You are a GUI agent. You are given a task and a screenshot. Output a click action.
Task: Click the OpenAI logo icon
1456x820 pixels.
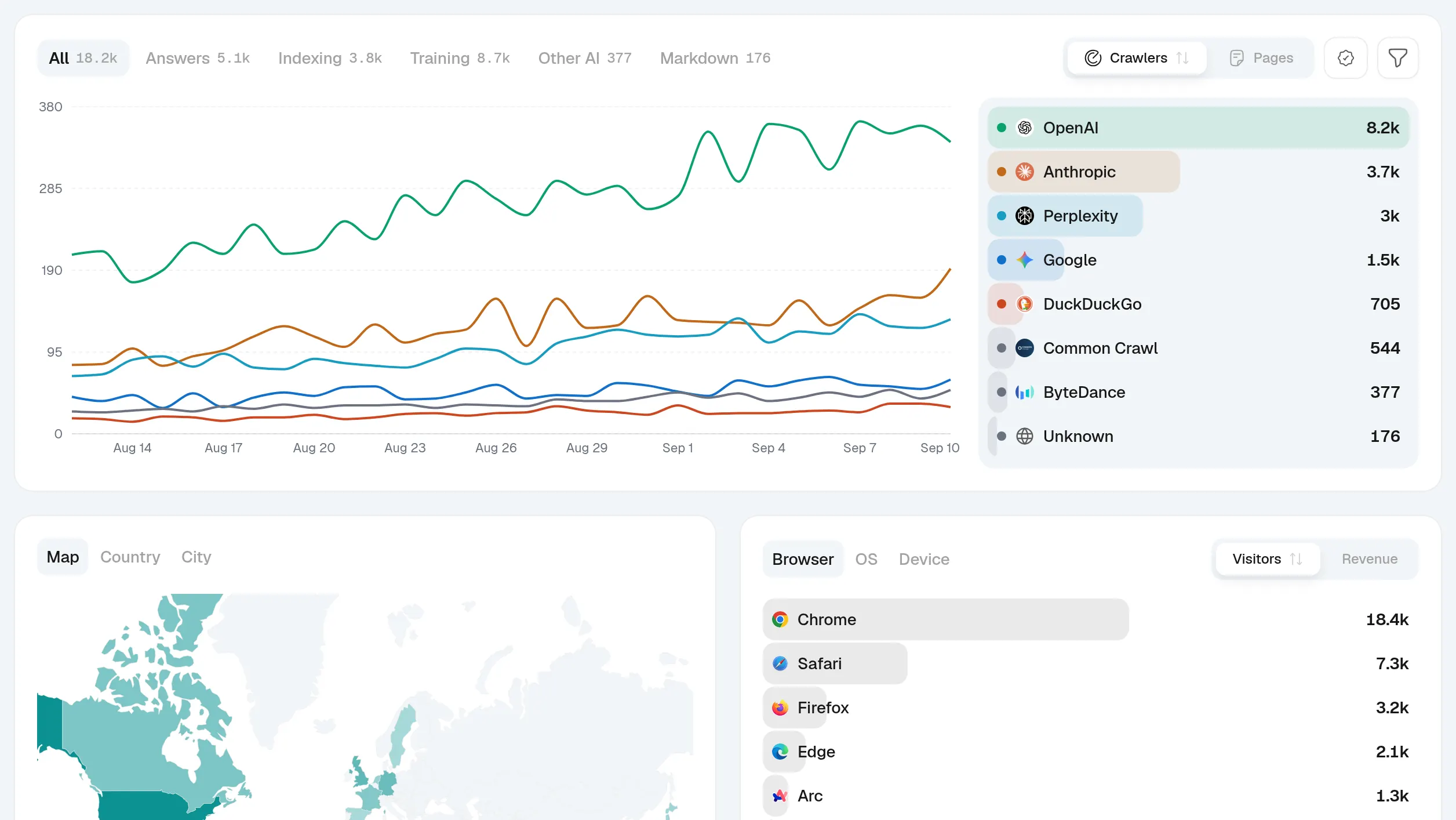[x=1024, y=128]
